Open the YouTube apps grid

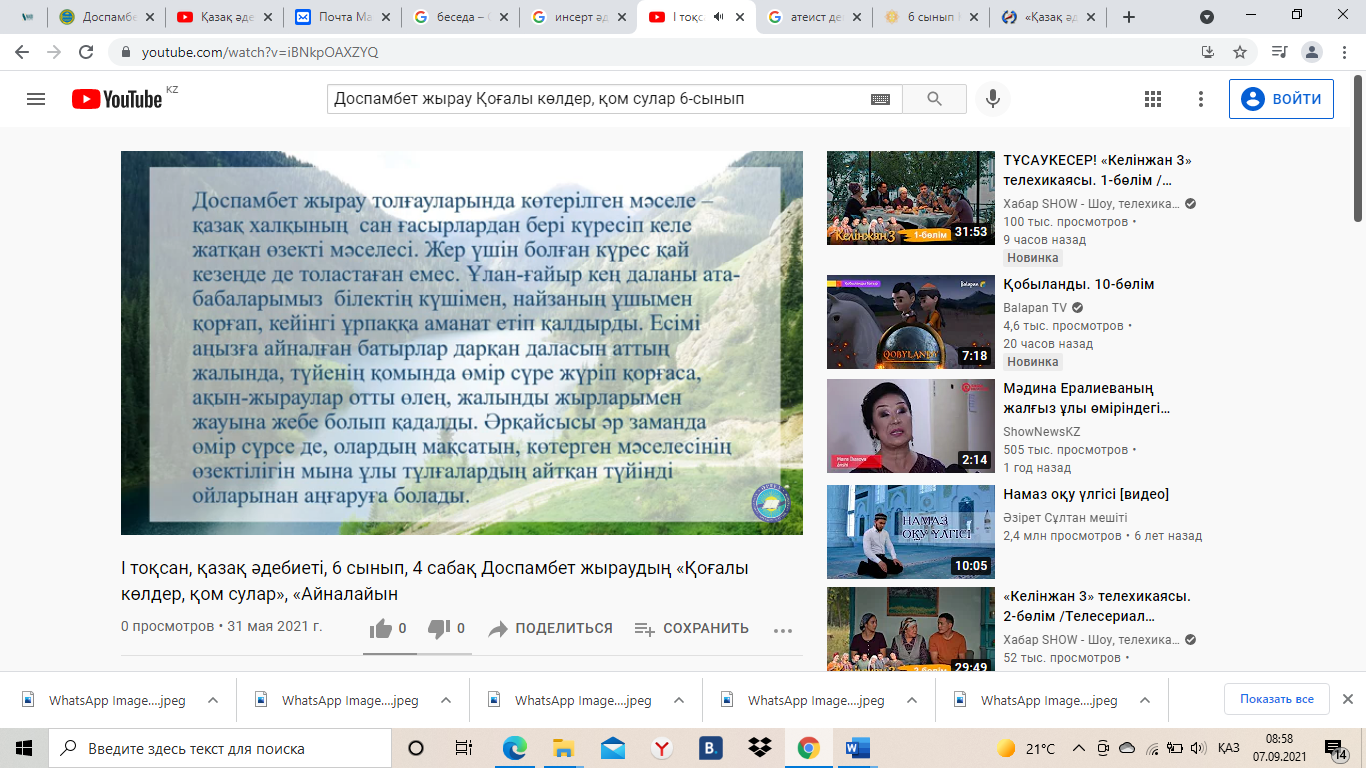point(1153,99)
